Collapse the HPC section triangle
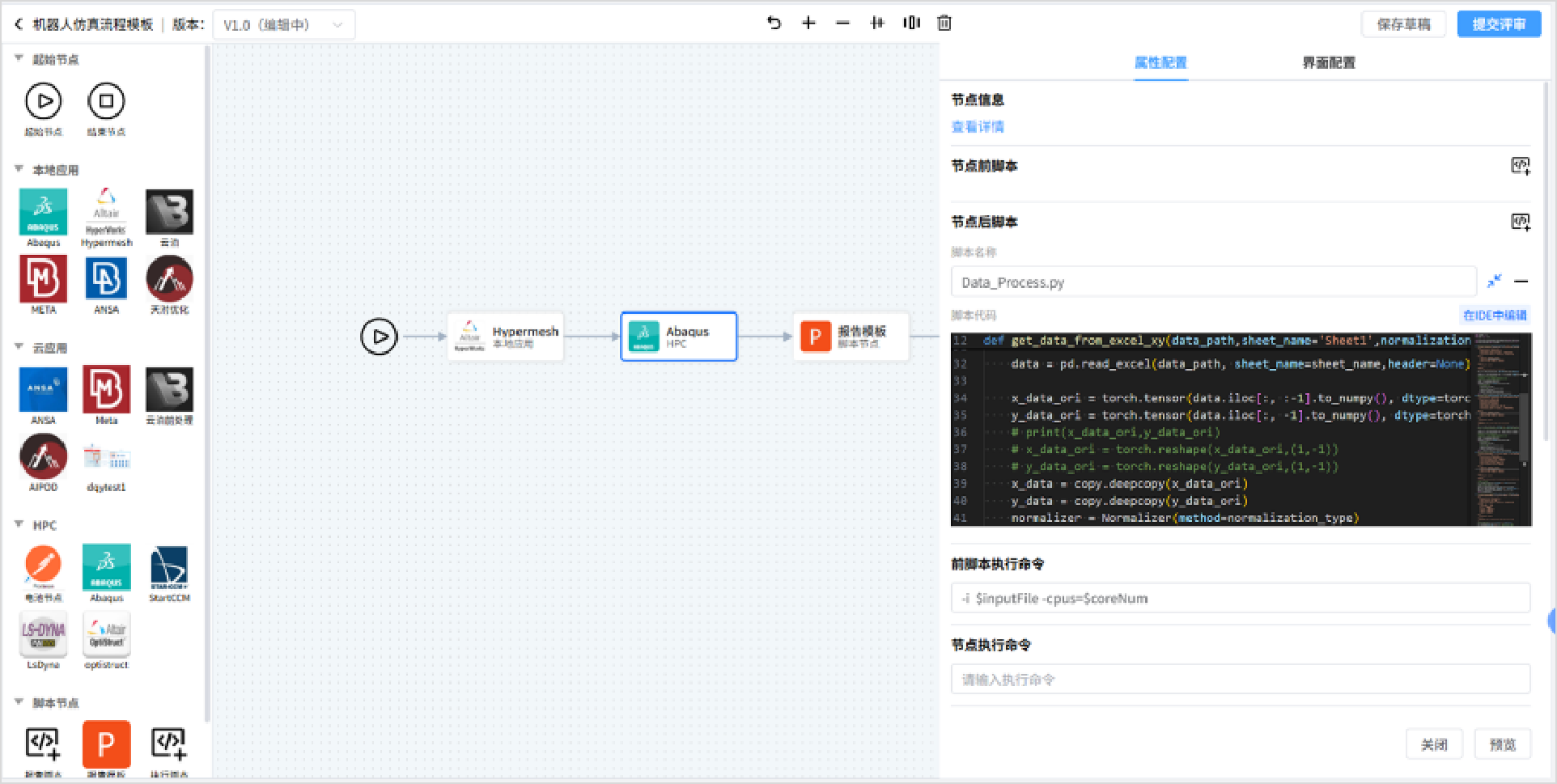The width and height of the screenshot is (1557, 784). pos(19,524)
